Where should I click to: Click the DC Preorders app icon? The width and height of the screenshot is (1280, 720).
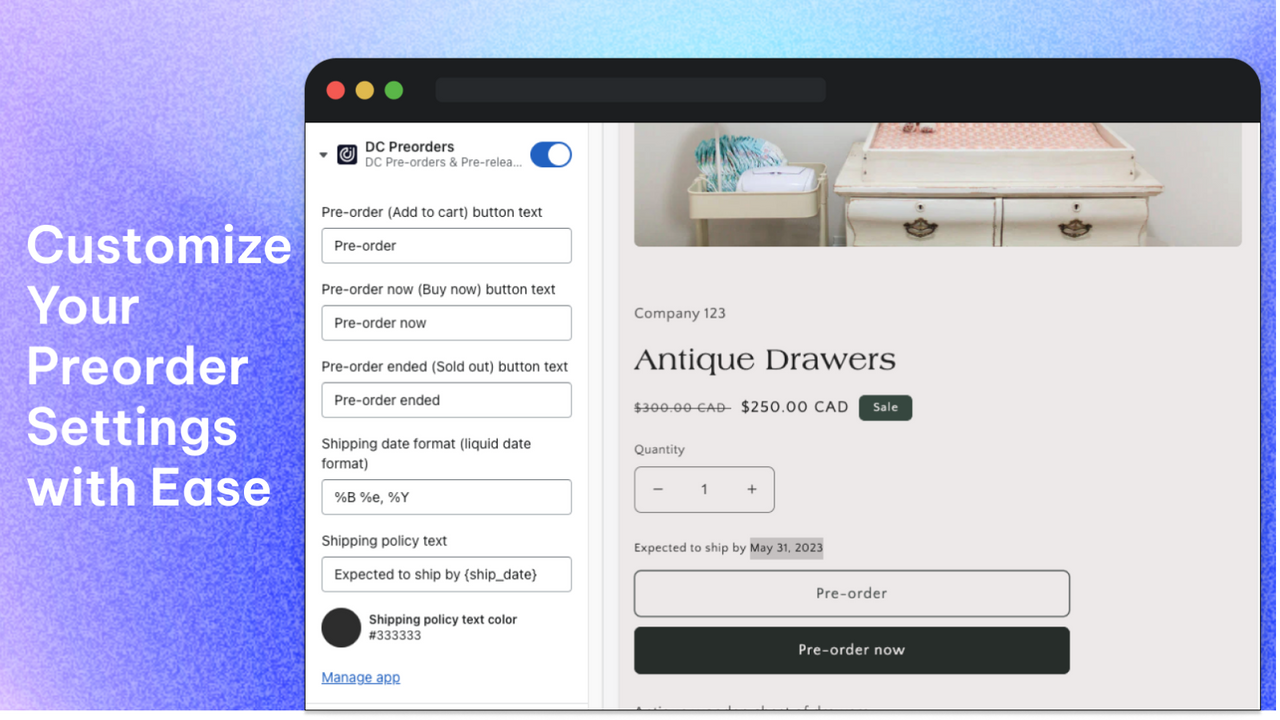tap(347, 154)
